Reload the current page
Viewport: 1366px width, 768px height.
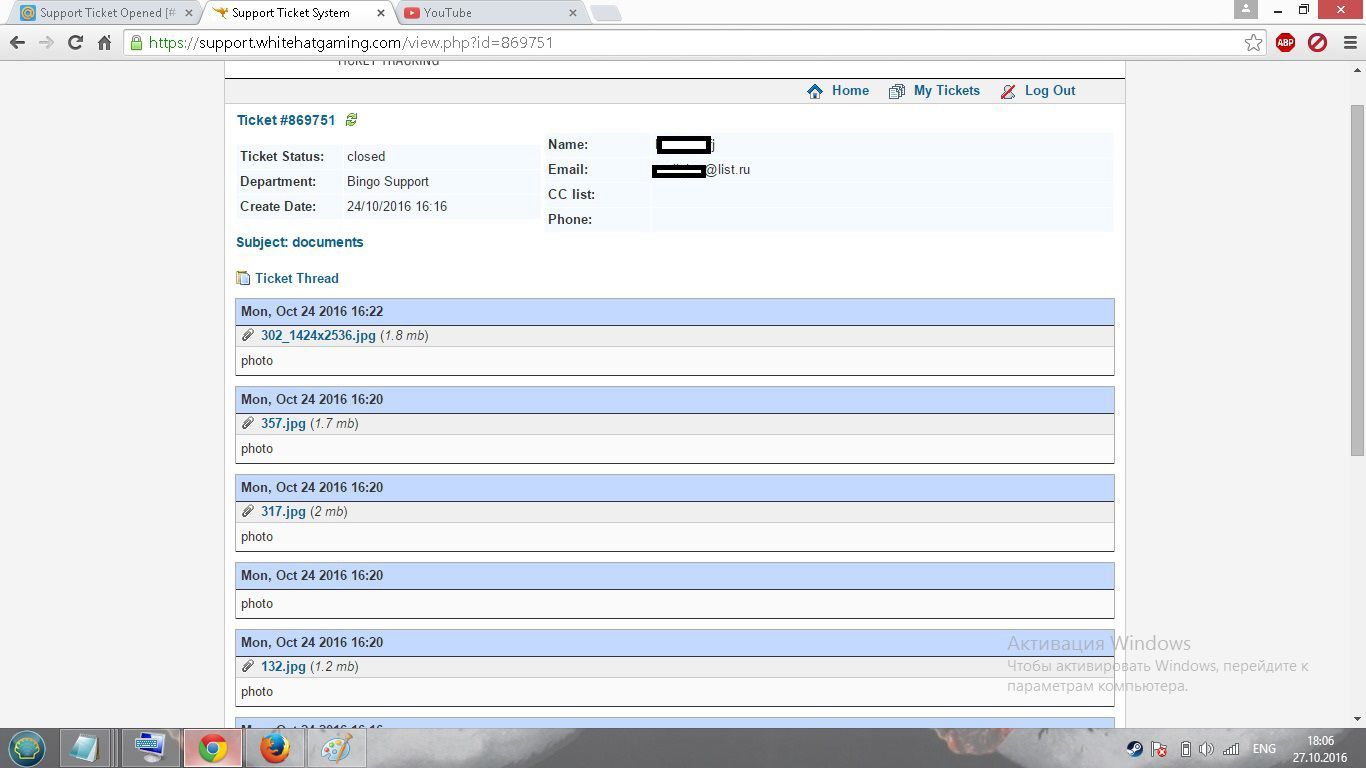click(x=75, y=42)
